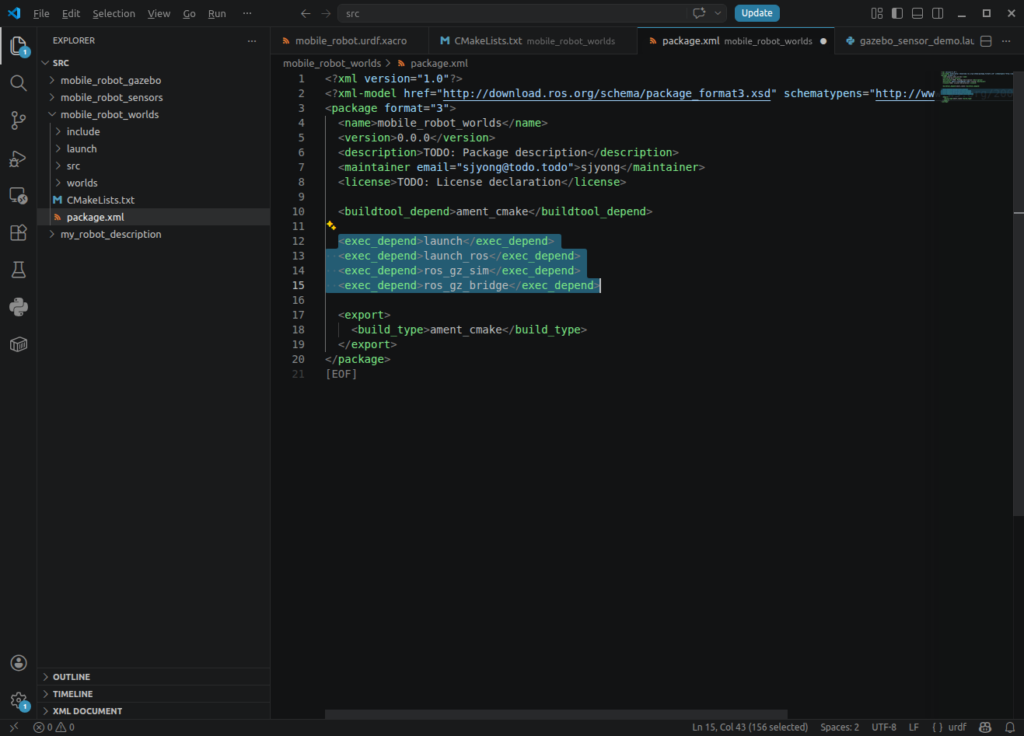This screenshot has width=1024, height=736.
Task: Open the notifications bell icon
Action: [1010, 727]
